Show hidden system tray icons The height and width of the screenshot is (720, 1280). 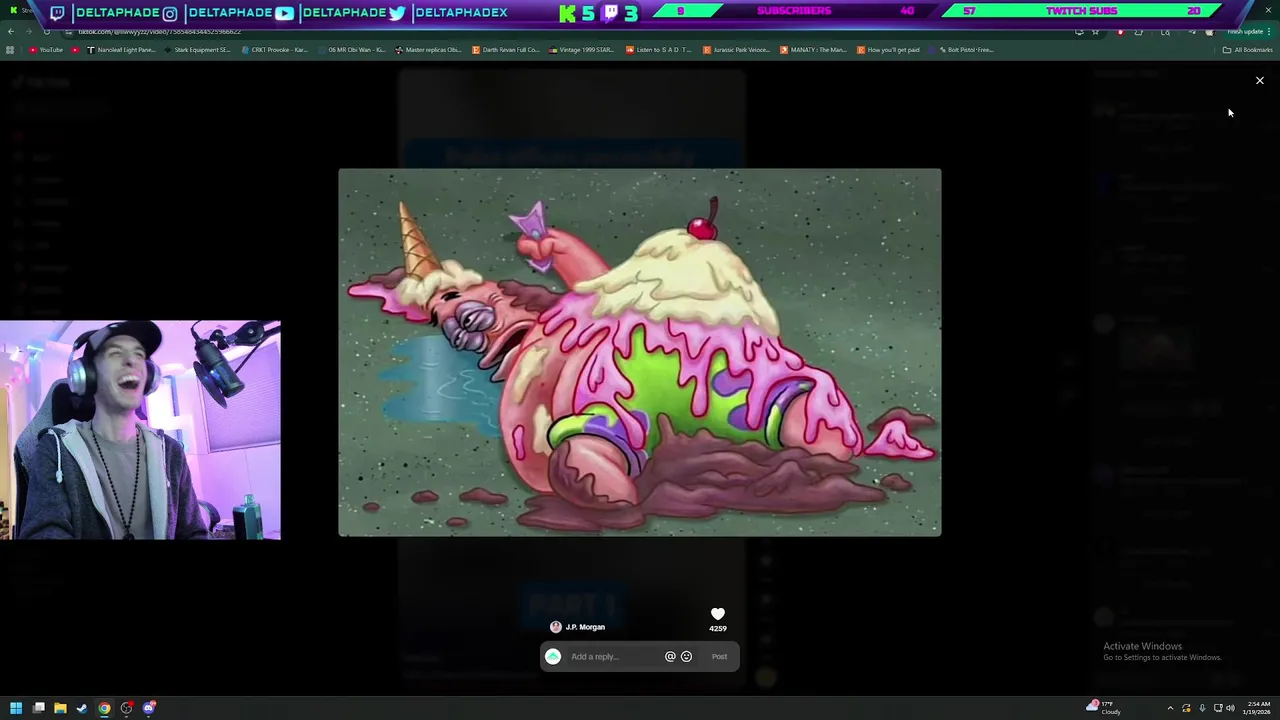1170,708
